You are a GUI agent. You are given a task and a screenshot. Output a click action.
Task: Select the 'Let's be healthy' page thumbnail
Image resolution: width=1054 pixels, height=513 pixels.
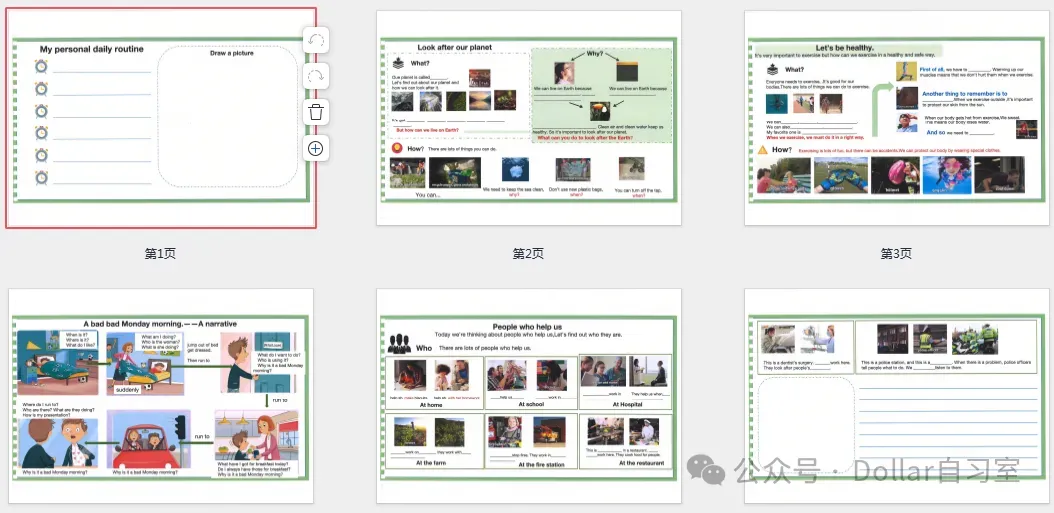[x=897, y=118]
